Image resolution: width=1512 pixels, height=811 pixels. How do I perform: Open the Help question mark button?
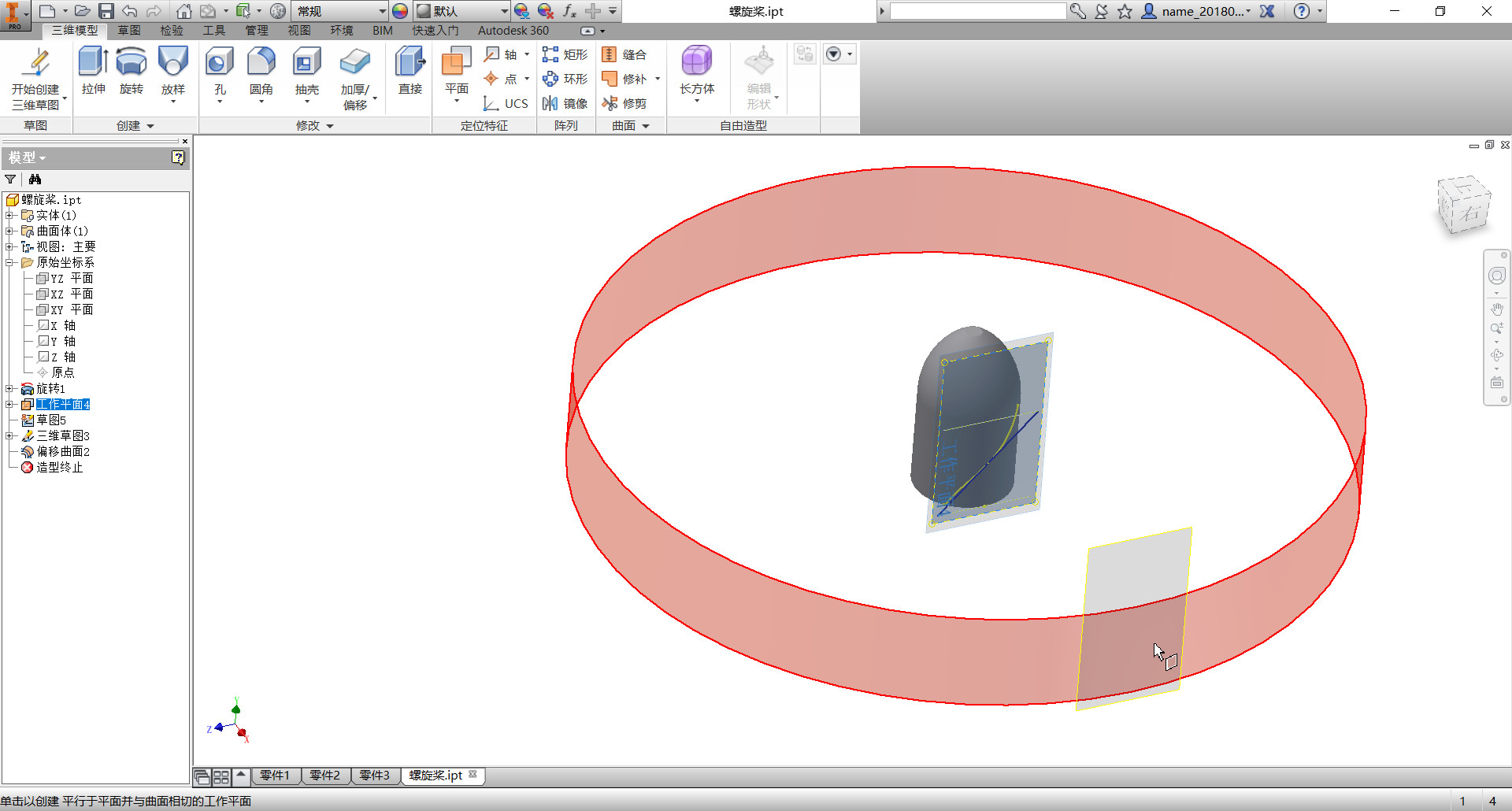(x=1302, y=11)
